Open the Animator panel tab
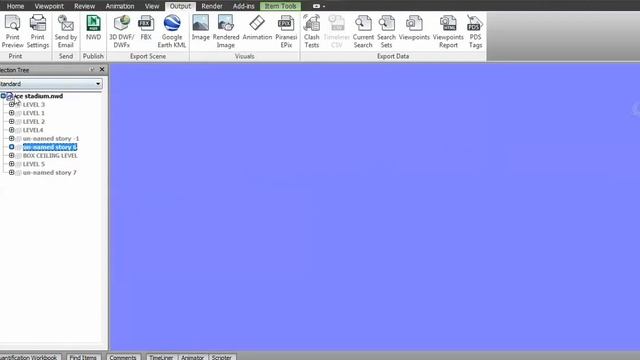640x360 pixels. click(192, 357)
